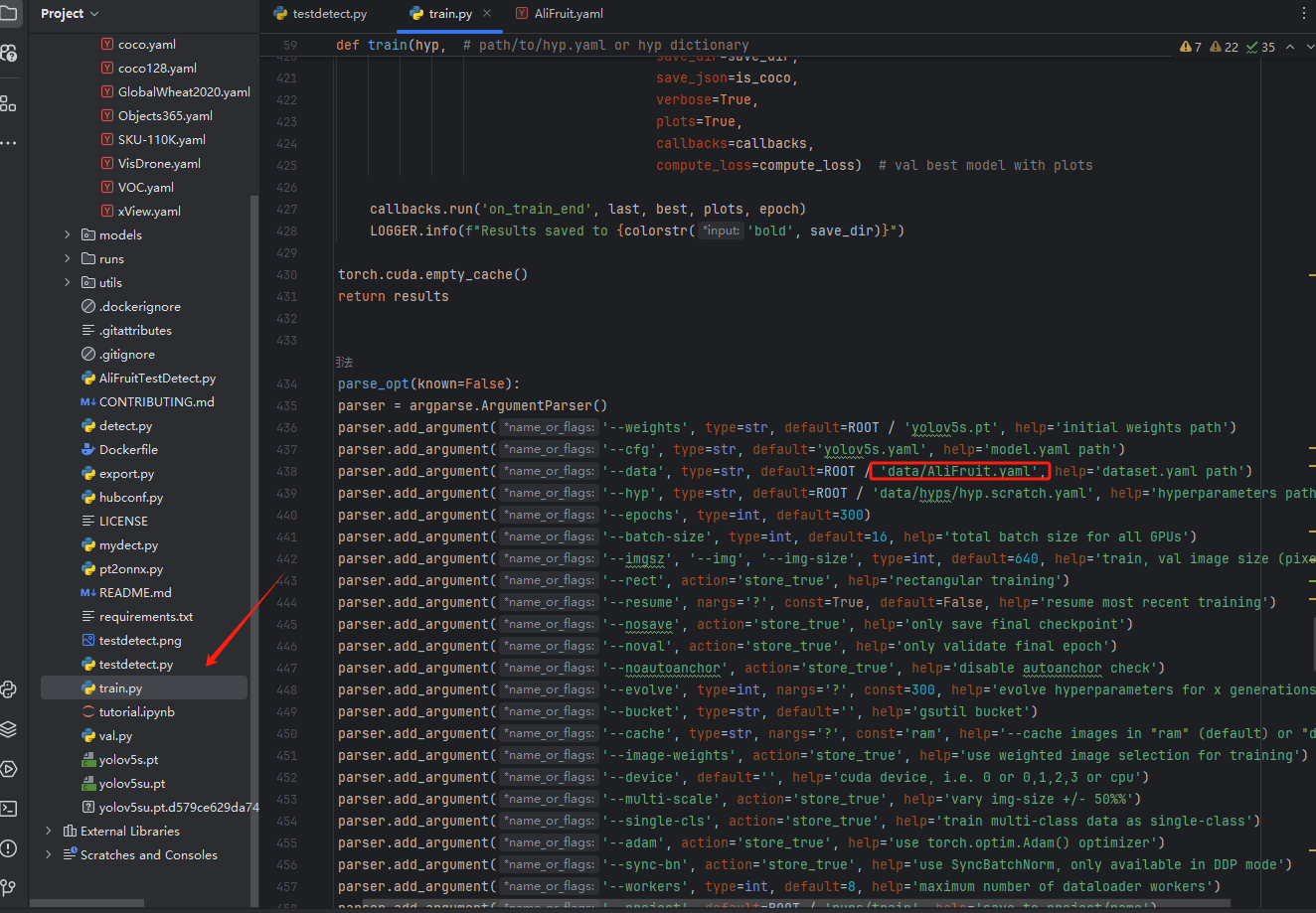The width and height of the screenshot is (1316, 913).
Task: Open the Git version control icon
Action: [x=9, y=887]
